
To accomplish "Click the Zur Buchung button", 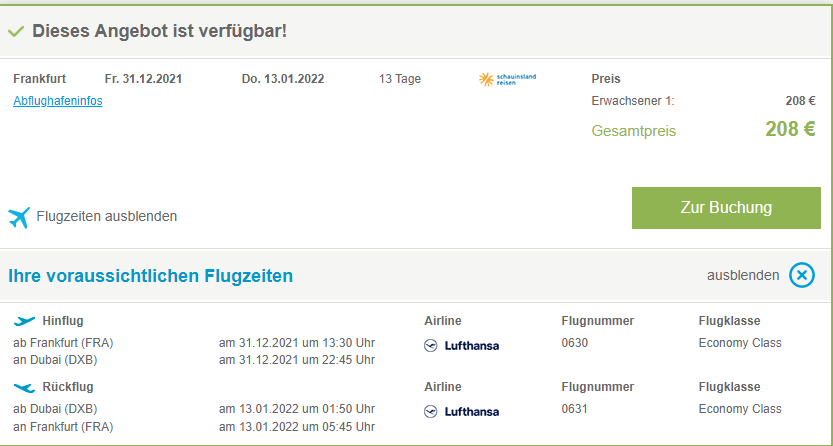I will point(726,208).
